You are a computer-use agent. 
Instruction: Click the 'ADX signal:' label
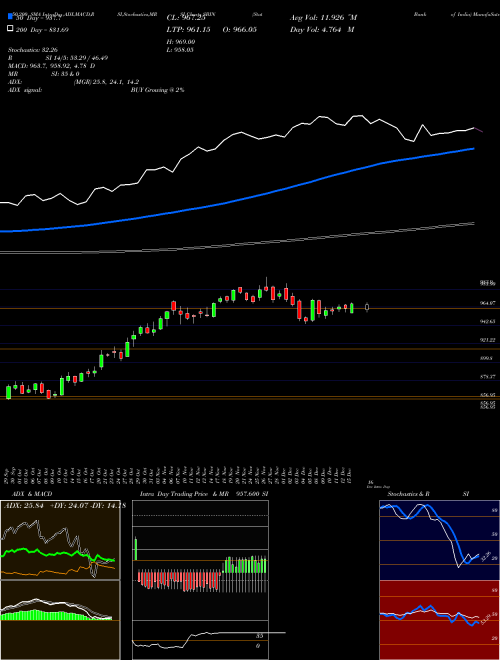[x=25, y=90]
